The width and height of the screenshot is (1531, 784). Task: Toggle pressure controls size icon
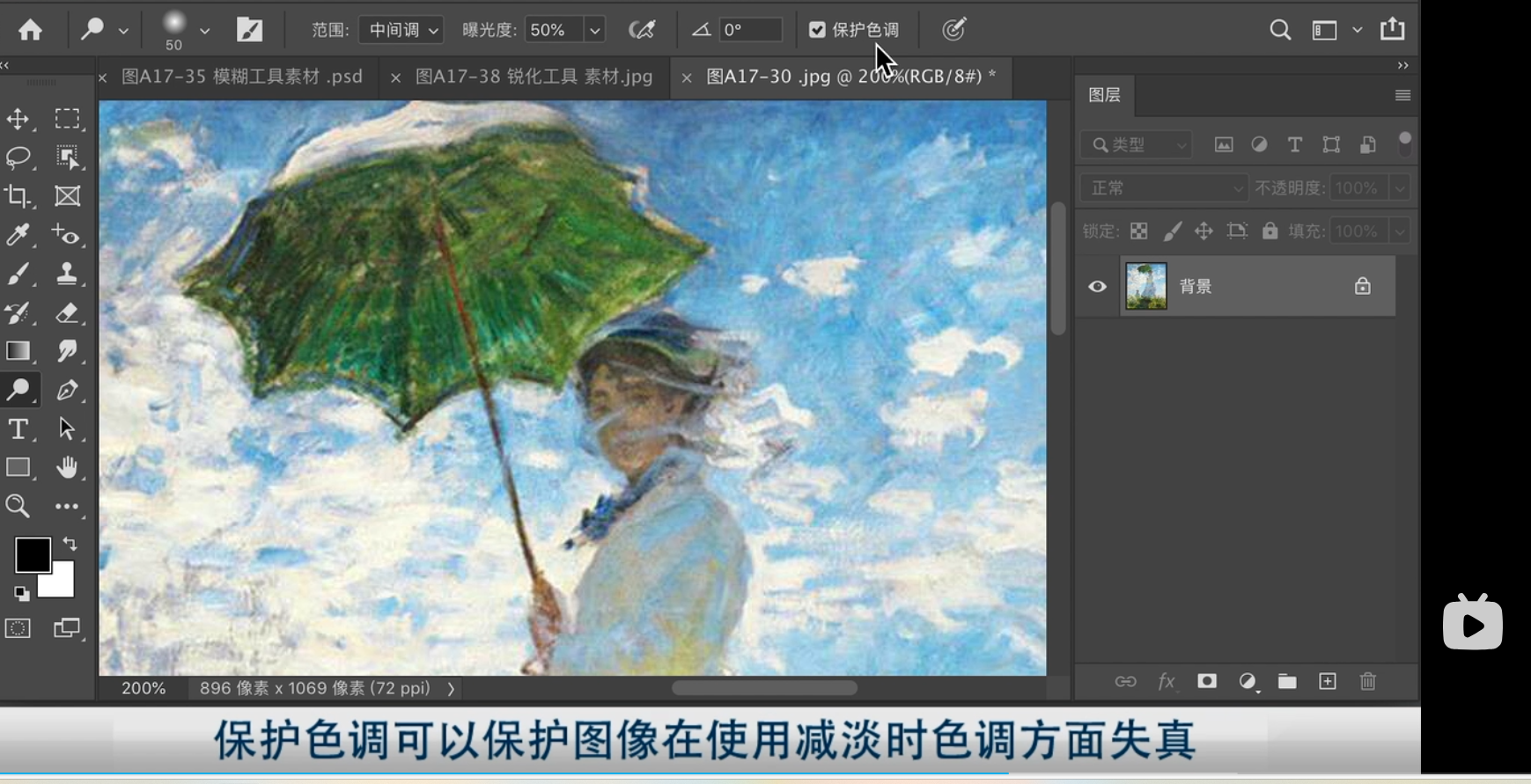coord(954,30)
